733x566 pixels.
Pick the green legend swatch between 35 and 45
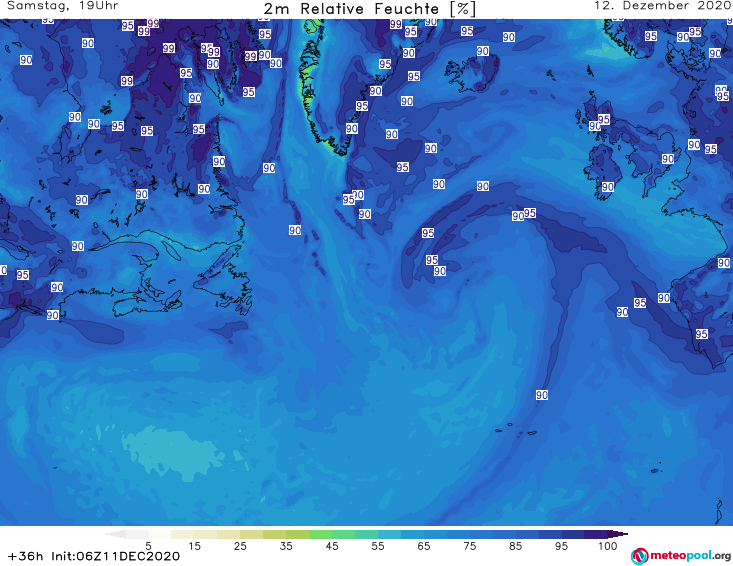[320, 534]
